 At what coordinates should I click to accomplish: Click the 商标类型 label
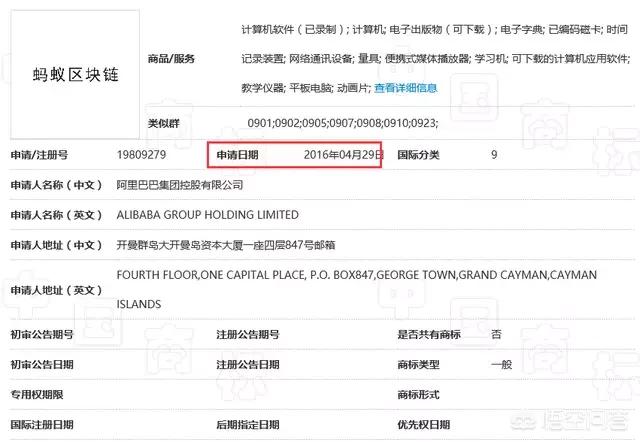(418, 364)
